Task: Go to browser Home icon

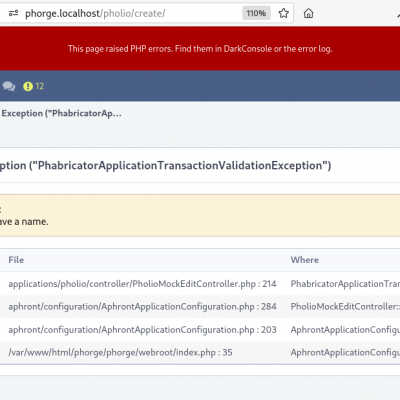Action: click(x=308, y=13)
